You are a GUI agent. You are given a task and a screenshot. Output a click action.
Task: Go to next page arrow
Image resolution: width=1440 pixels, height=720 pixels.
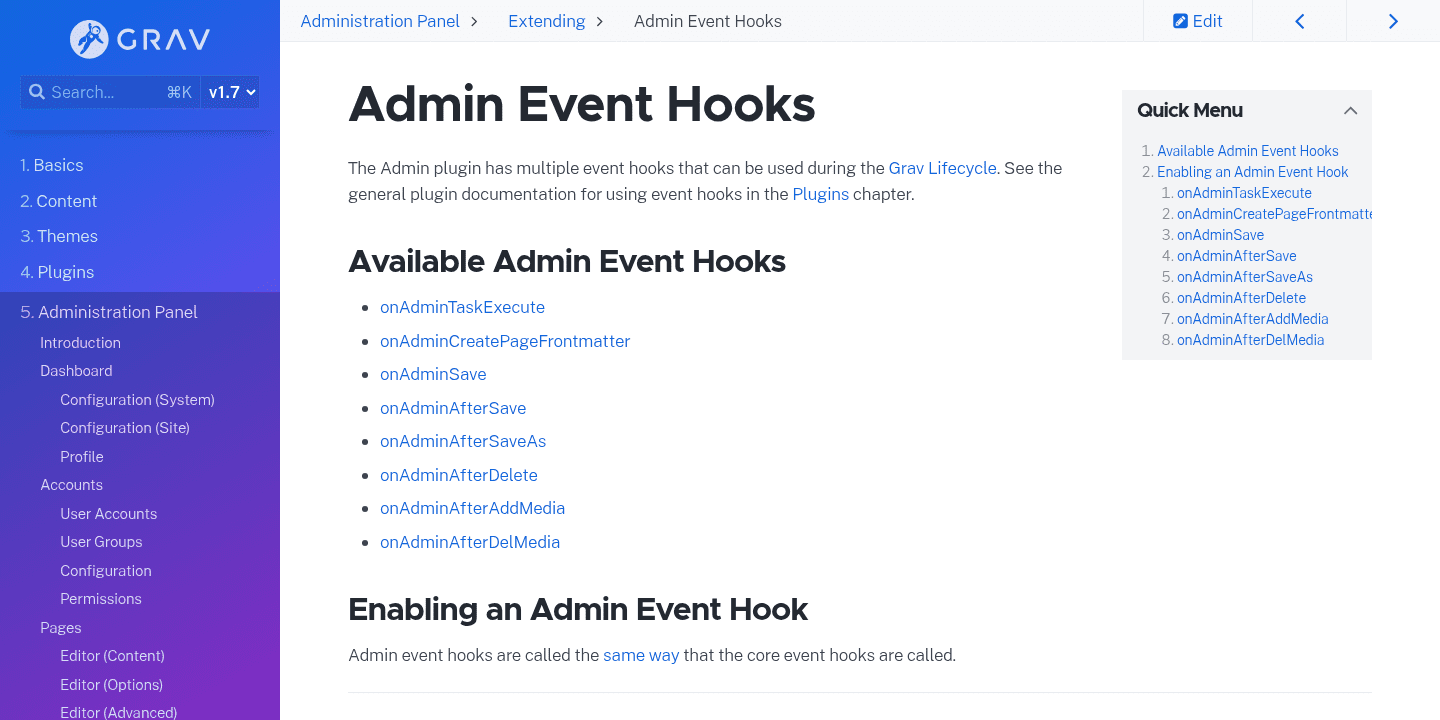(1393, 21)
